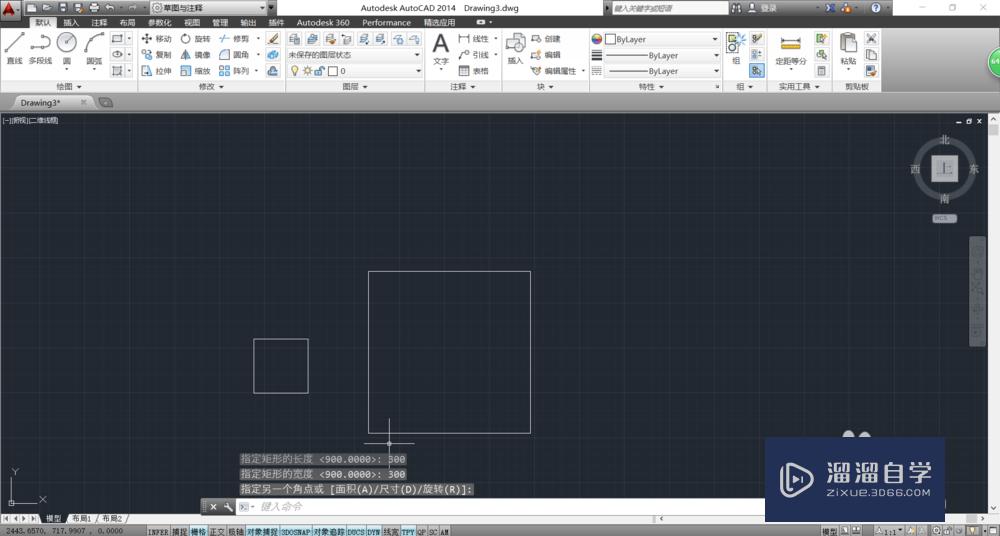Click the 登录 sign-in button
This screenshot has width=1000, height=536.
point(762,8)
